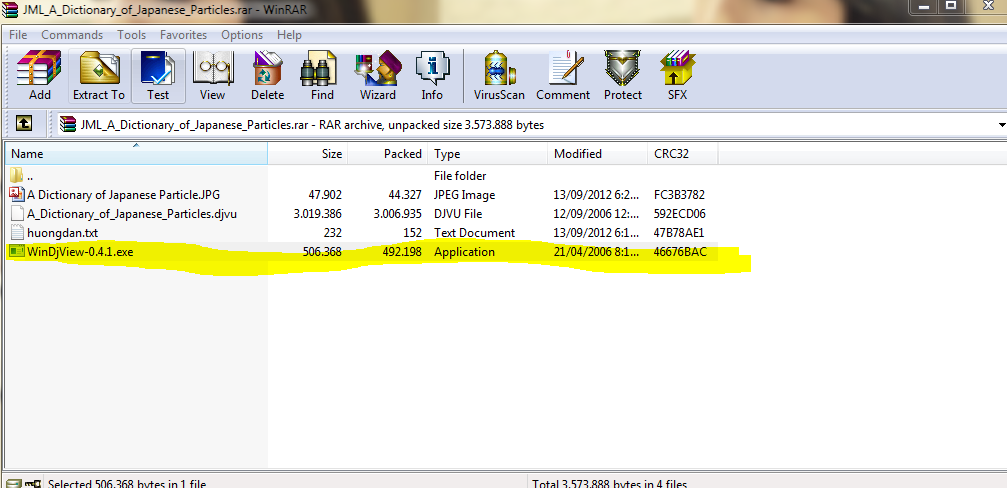
Task: Click the archive icon in address bar
Action: [68, 125]
